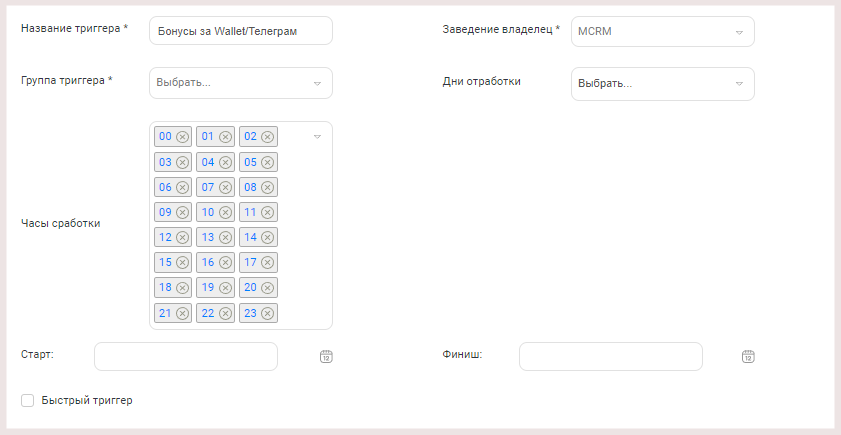This screenshot has height=435, width=841.
Task: Focus the Старт date input field
Action: [186, 357]
